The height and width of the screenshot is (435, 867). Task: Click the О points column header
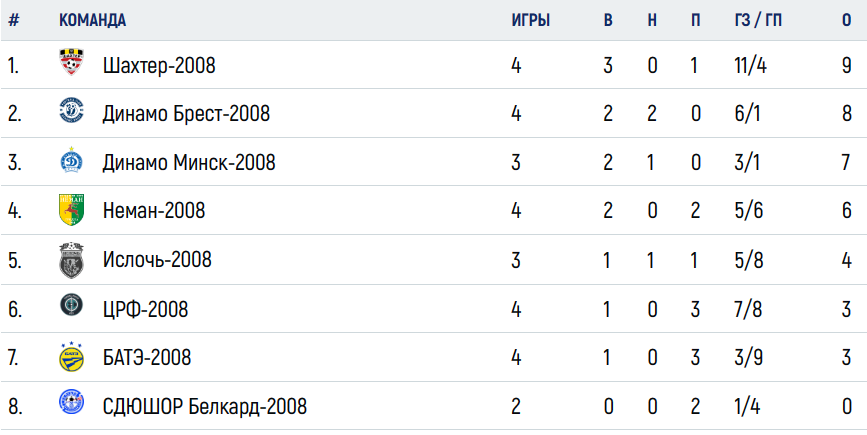point(847,20)
